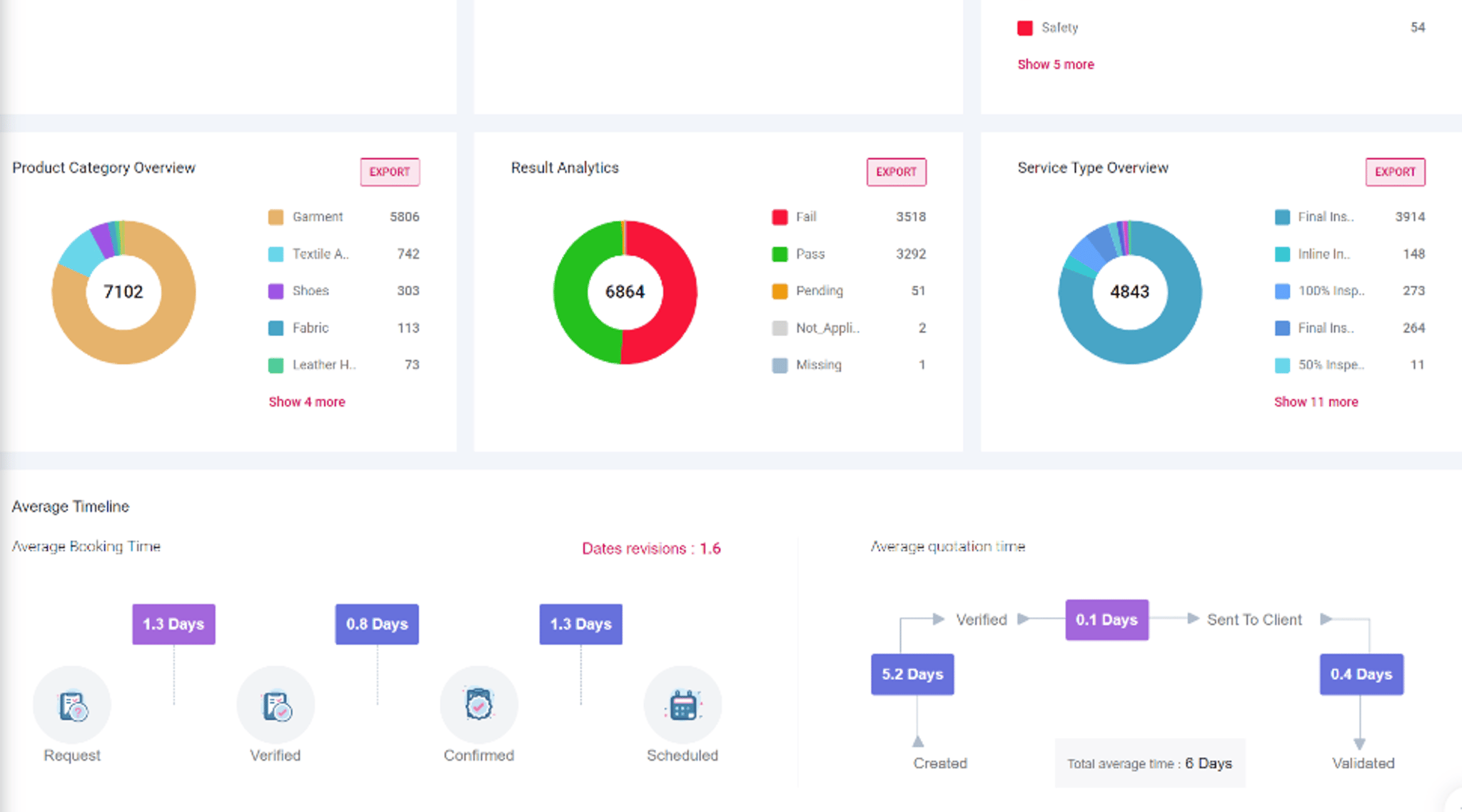Click the 'Verified' label in quotation flow
The height and width of the screenshot is (812, 1462).
[x=982, y=620]
